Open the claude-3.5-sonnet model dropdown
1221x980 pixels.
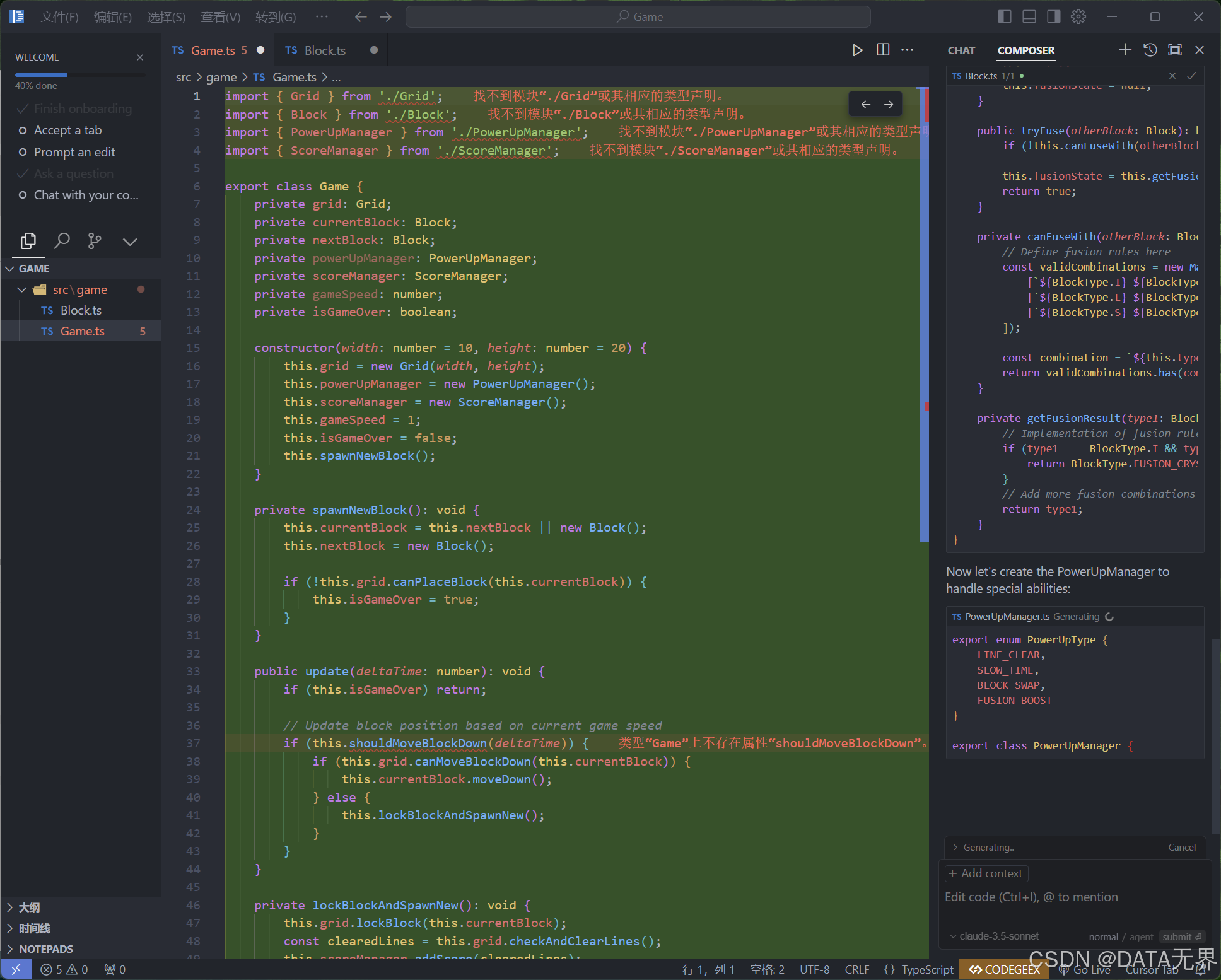(x=995, y=936)
